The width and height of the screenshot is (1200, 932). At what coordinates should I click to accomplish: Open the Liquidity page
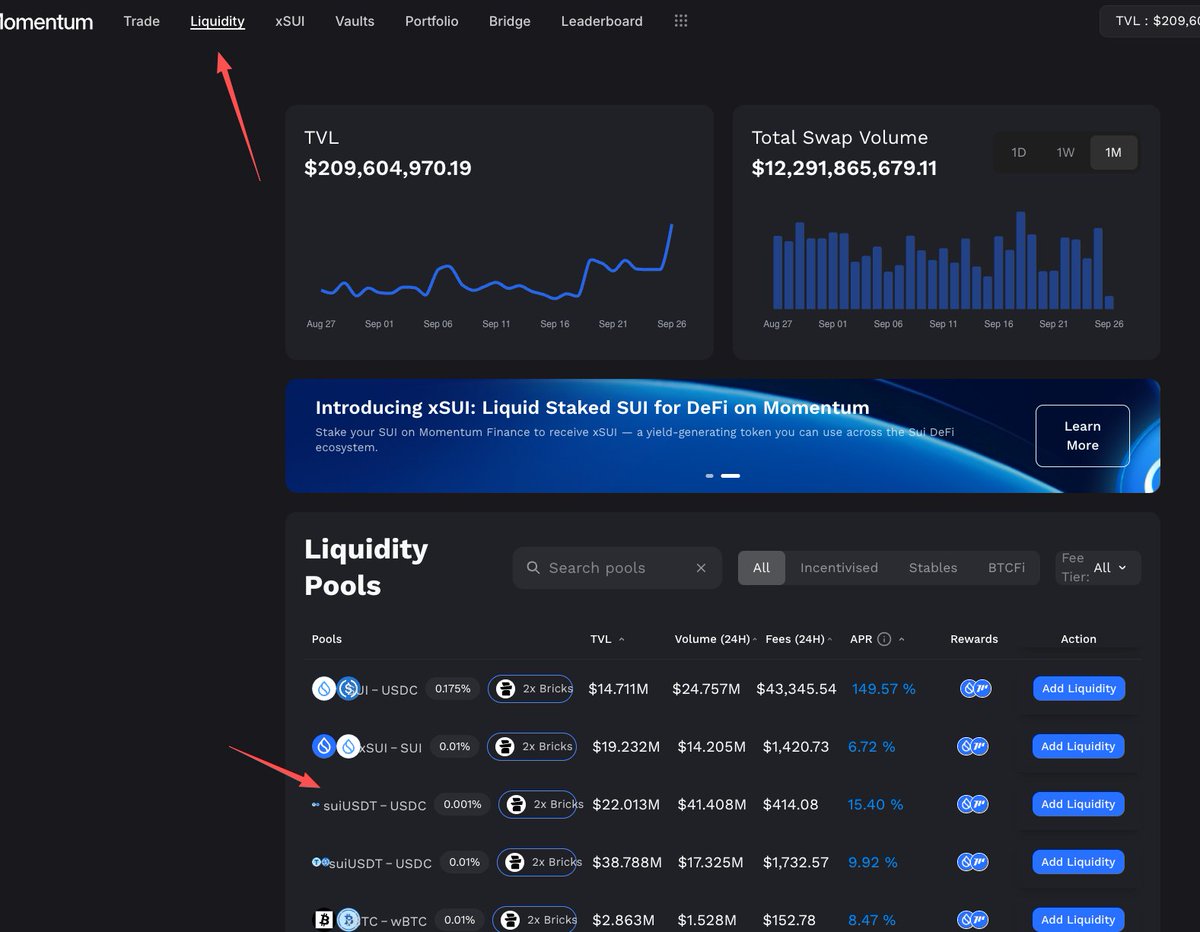(x=218, y=21)
